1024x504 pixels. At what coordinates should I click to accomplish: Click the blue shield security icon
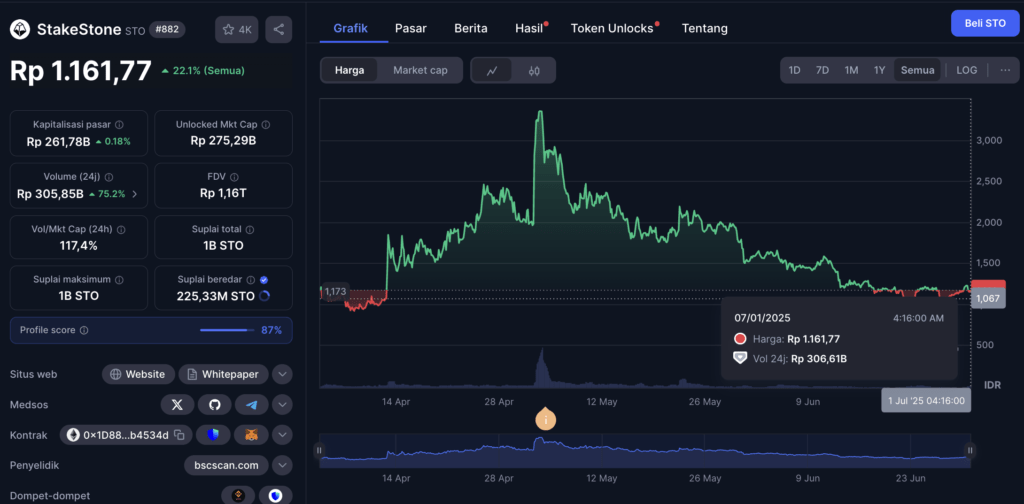[x=214, y=435]
